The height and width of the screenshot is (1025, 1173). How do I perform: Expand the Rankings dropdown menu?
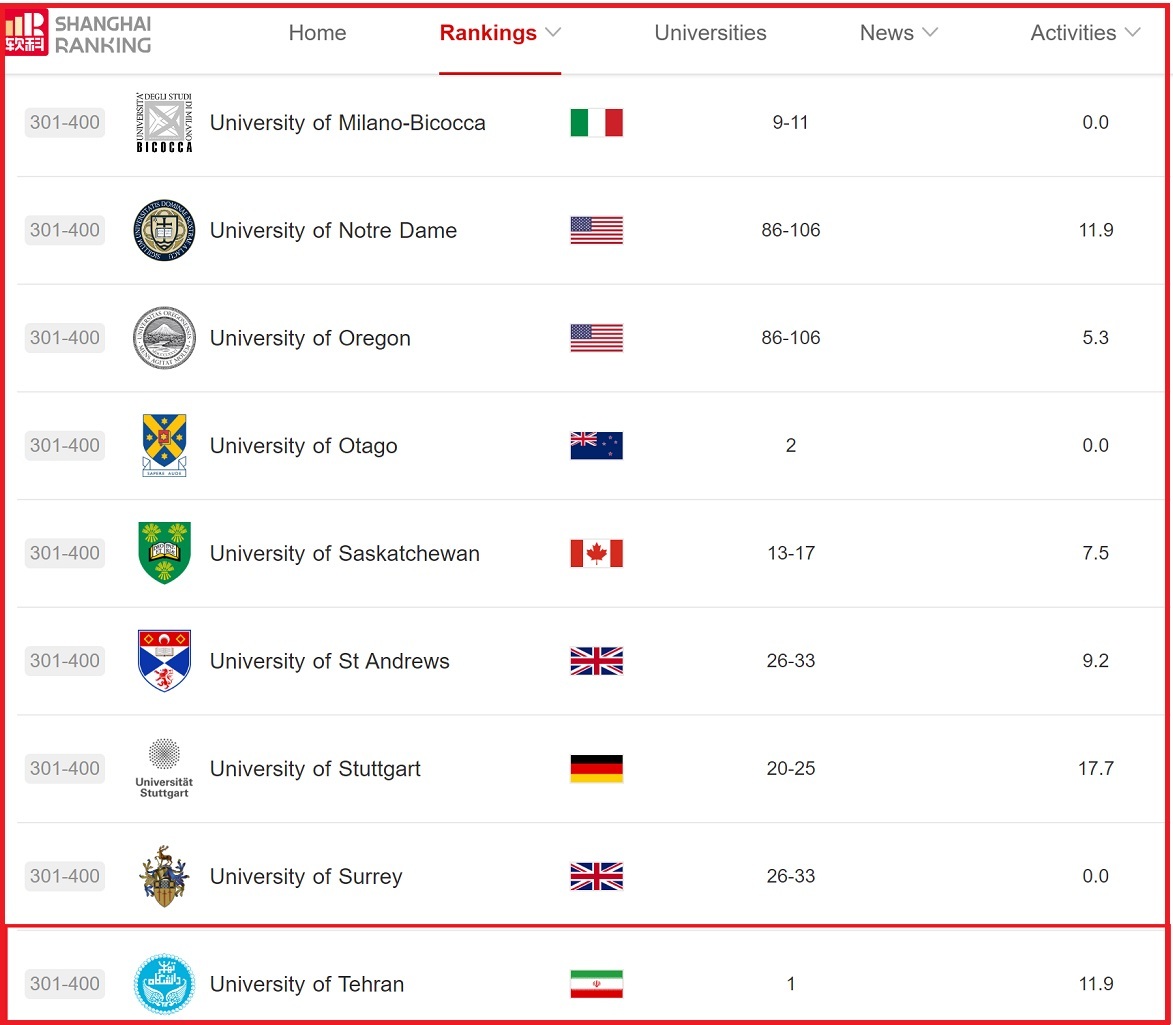[x=500, y=33]
